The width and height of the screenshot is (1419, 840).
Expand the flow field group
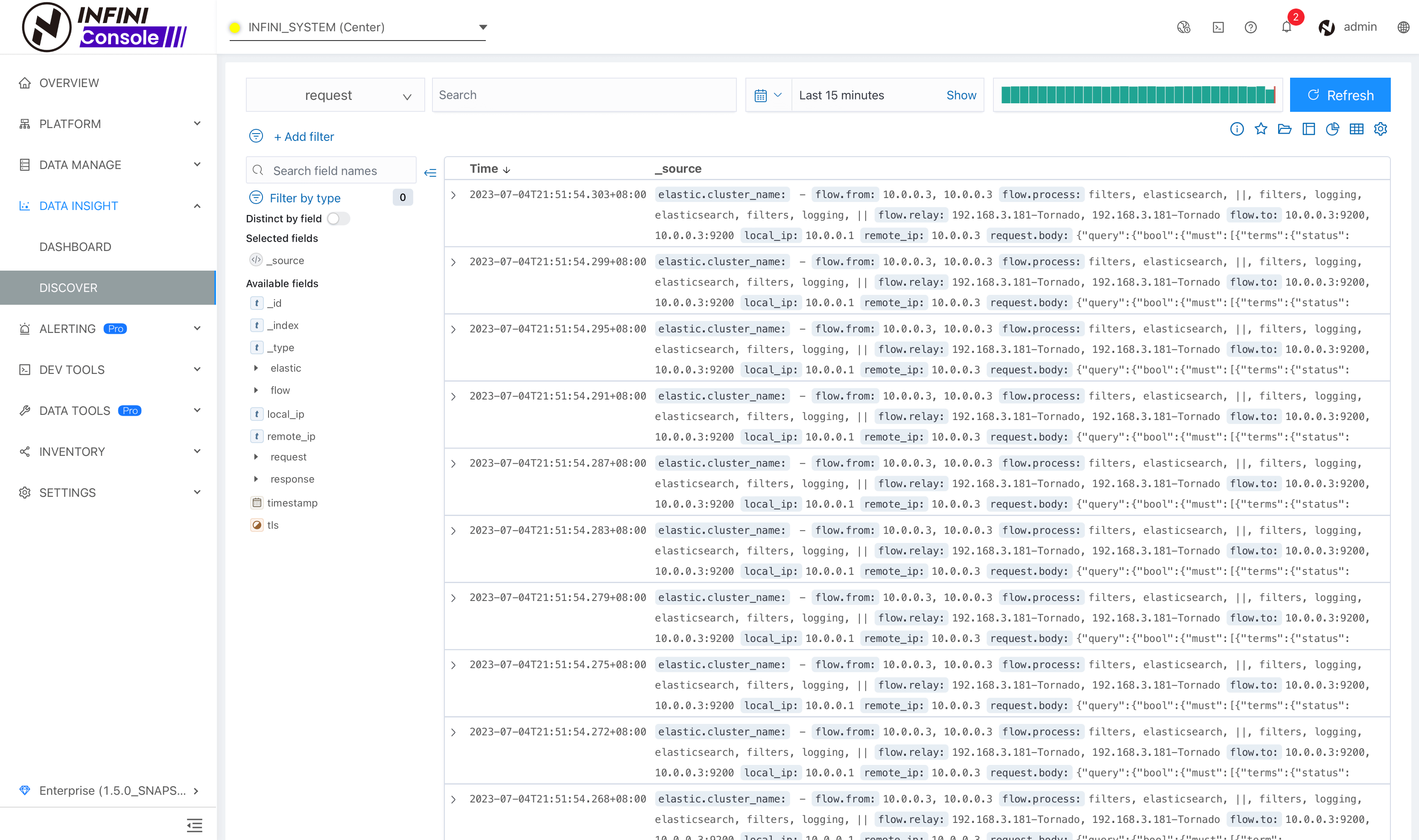pyautogui.click(x=256, y=390)
